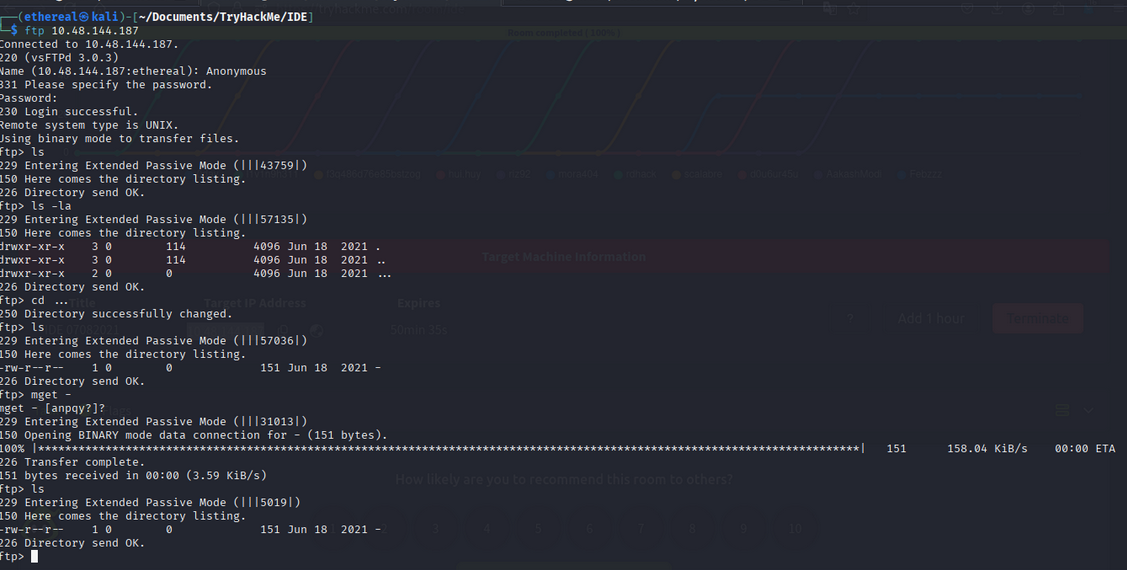Click the transfer progress bar of asterisks
The height and width of the screenshot is (570, 1127).
pyautogui.click(x=450, y=449)
